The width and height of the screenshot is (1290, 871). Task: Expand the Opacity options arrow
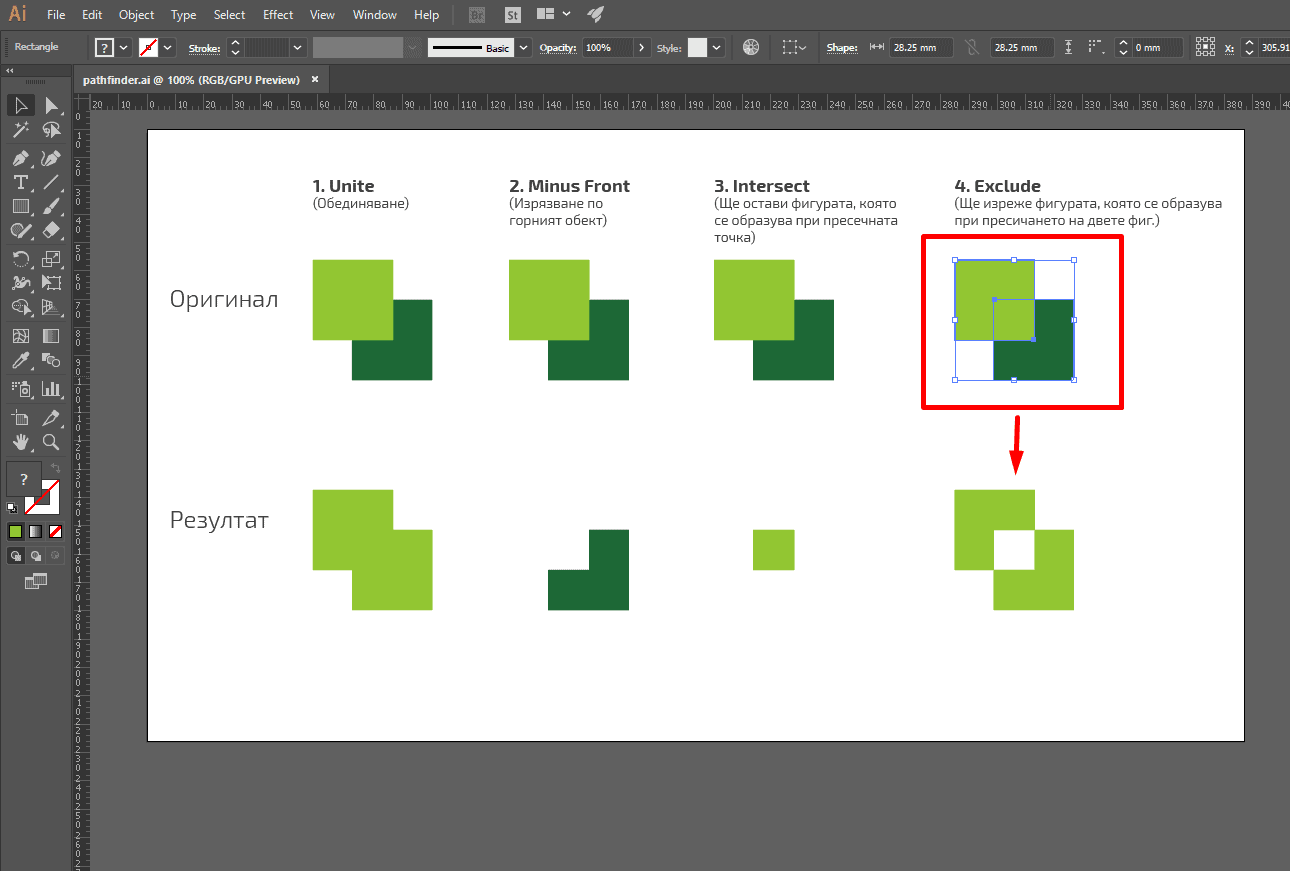pyautogui.click(x=641, y=47)
